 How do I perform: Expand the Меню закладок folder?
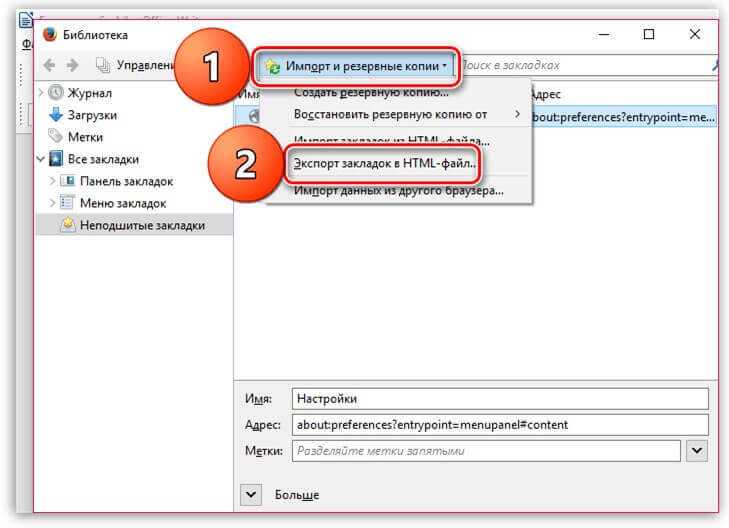tap(53, 203)
